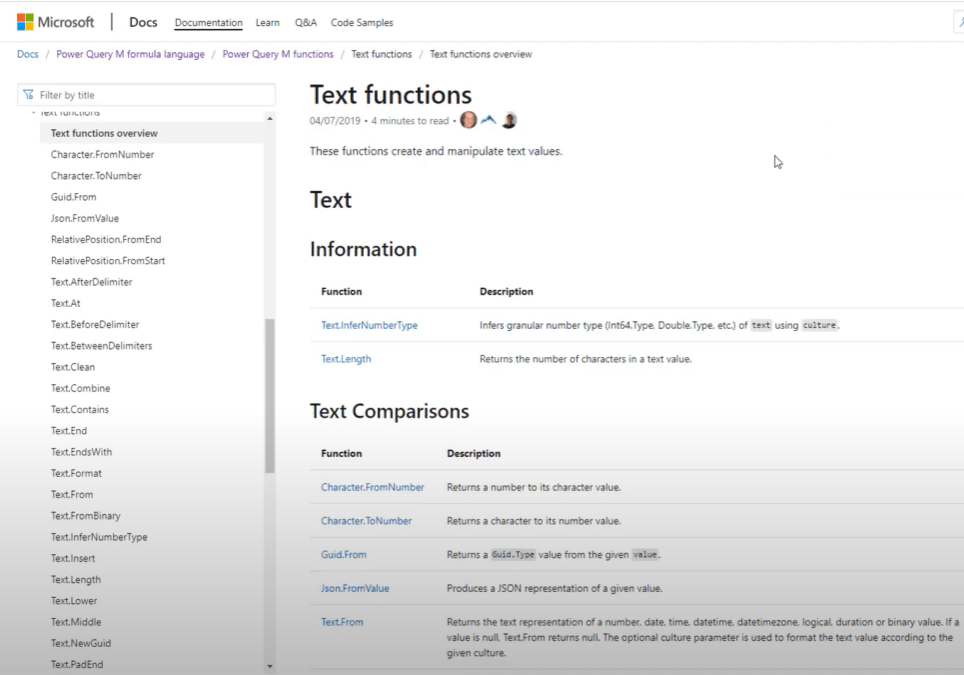
Task: Click the Information section heading
Action: 363,249
